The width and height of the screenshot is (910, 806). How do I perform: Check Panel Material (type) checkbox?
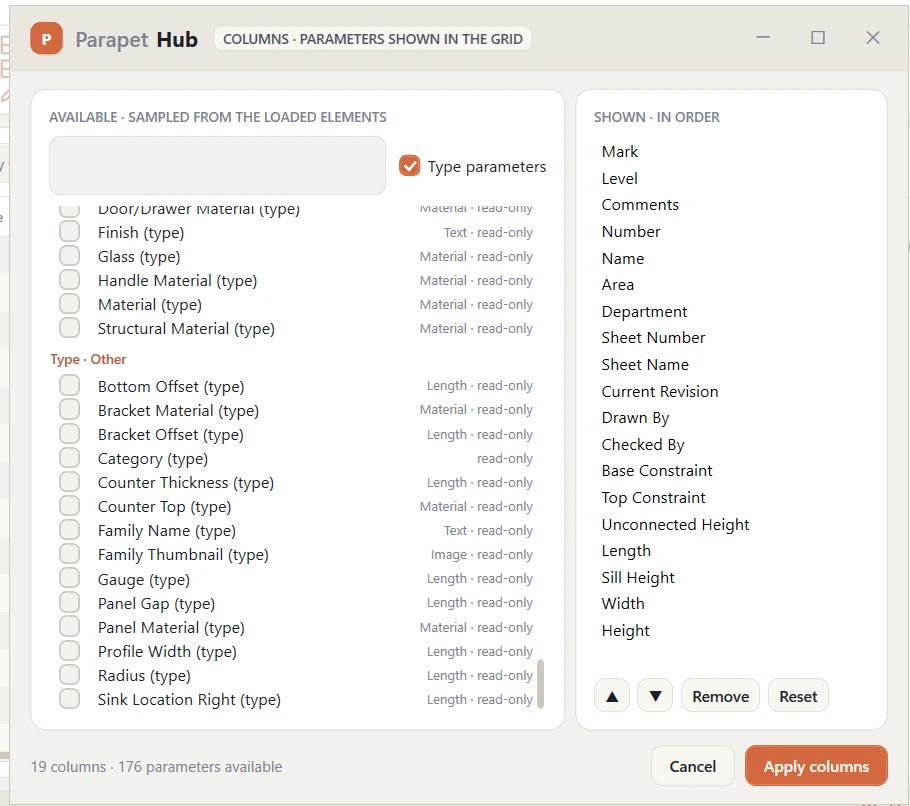point(70,627)
